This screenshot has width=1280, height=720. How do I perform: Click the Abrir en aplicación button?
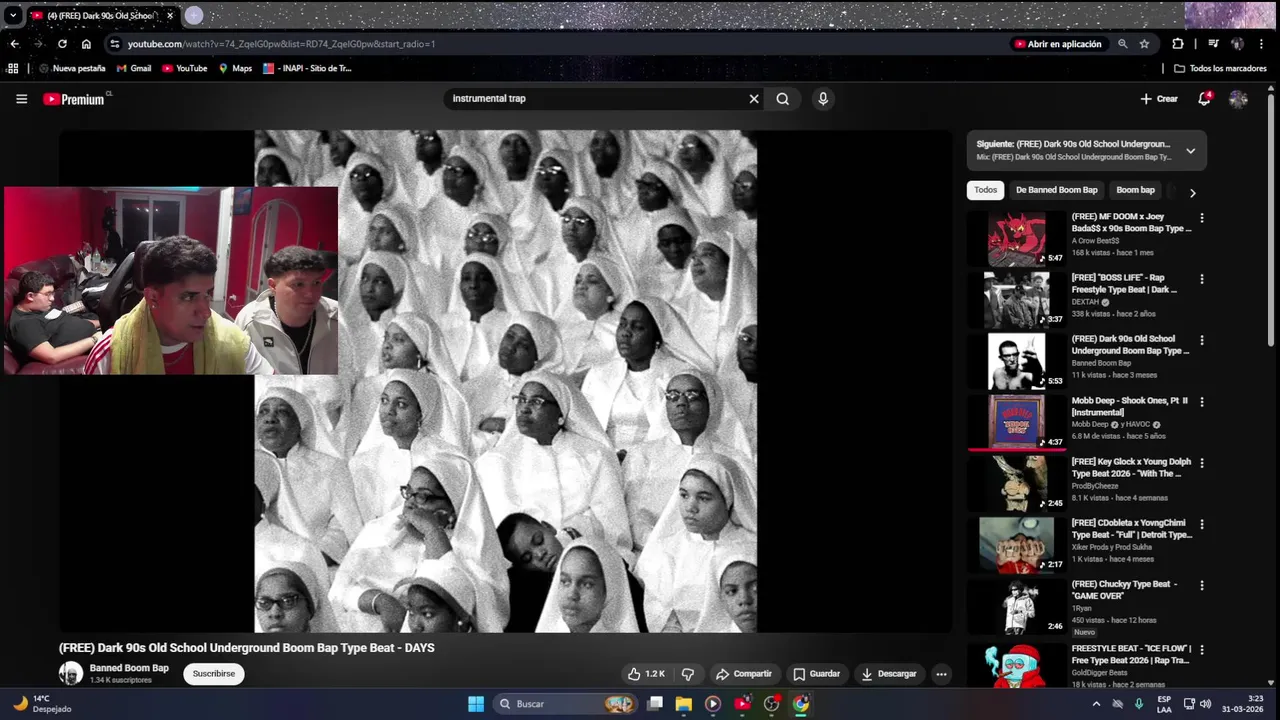click(1058, 44)
